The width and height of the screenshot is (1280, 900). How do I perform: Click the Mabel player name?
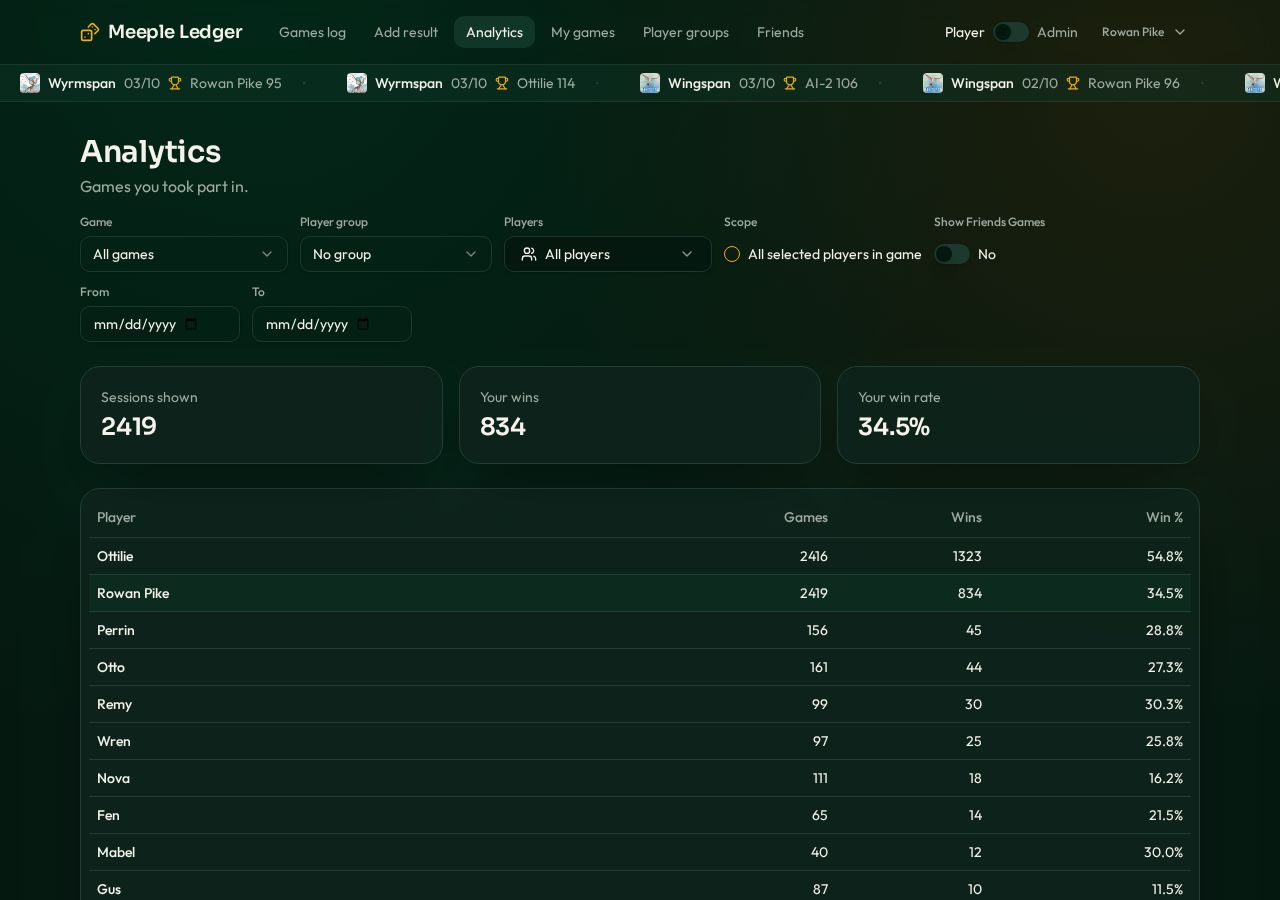(x=116, y=852)
